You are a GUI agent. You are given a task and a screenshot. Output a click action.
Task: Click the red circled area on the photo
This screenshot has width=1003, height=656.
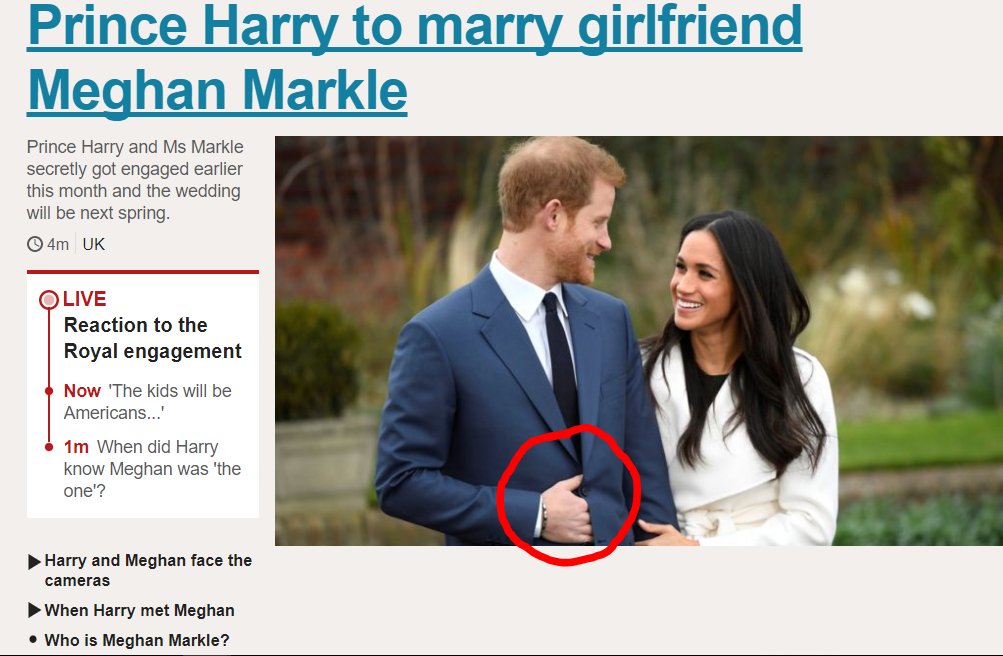point(568,495)
